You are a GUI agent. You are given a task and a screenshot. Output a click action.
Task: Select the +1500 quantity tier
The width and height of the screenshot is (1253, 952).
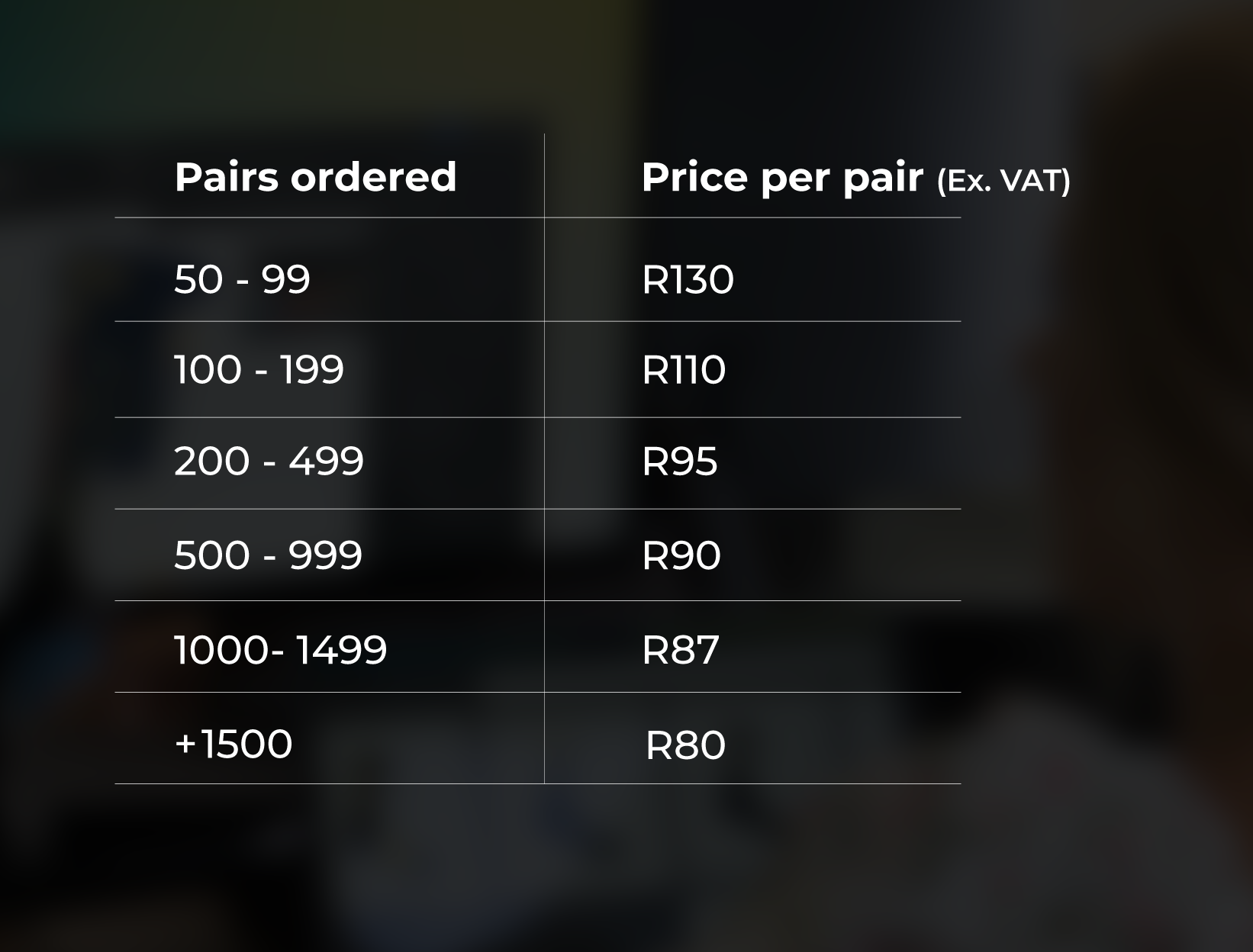pos(234,744)
